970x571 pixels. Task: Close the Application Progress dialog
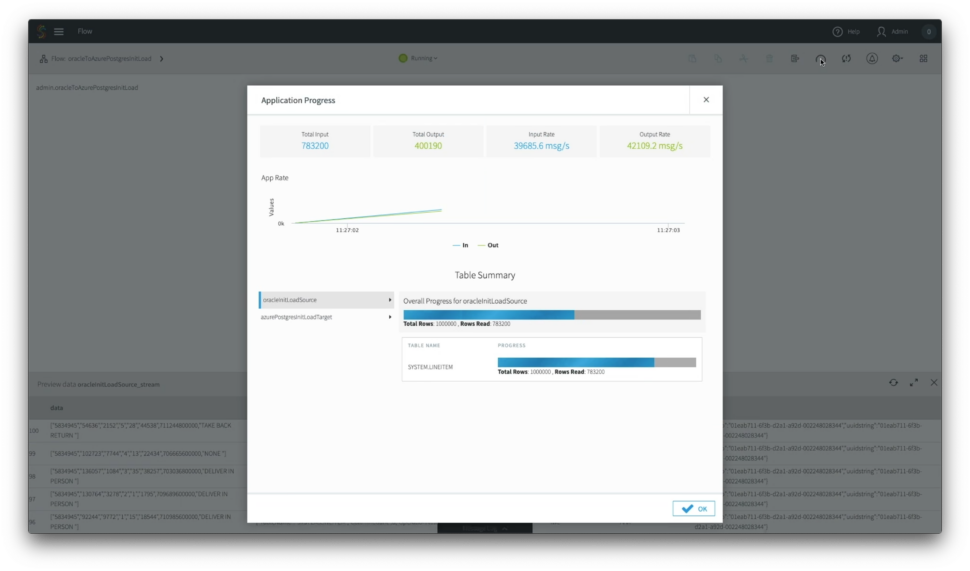click(x=706, y=100)
